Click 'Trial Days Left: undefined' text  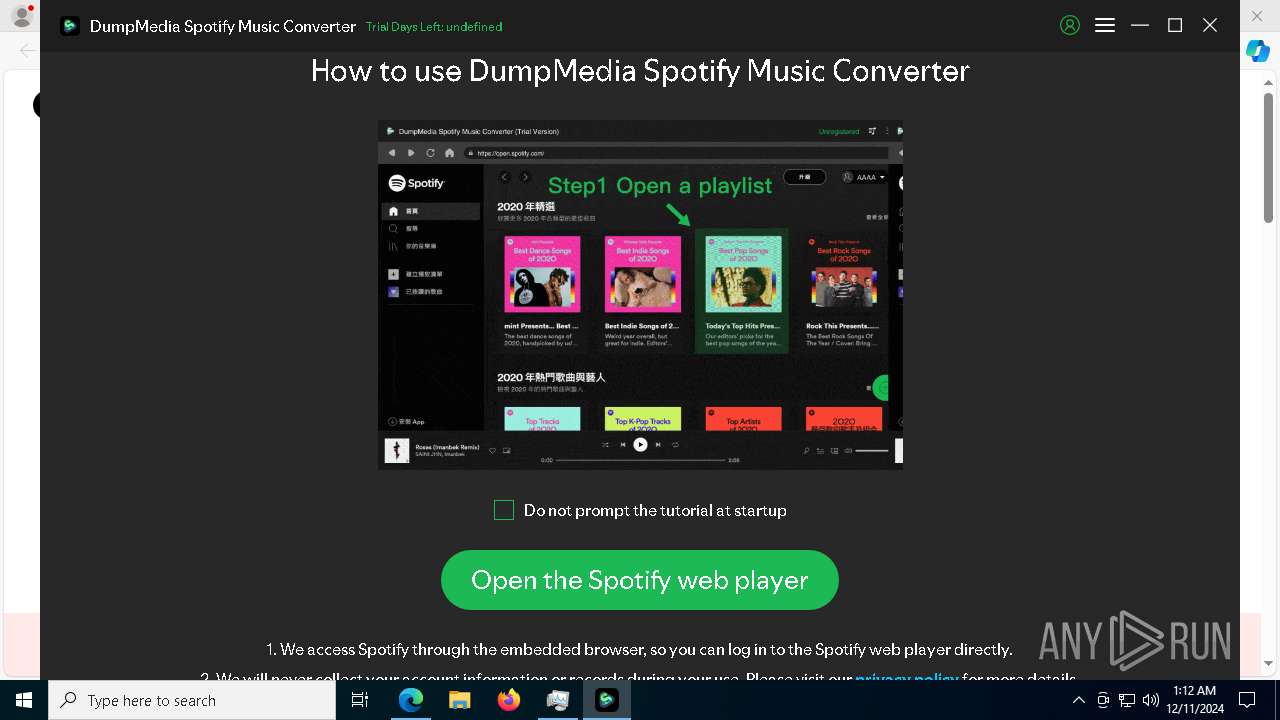point(434,27)
